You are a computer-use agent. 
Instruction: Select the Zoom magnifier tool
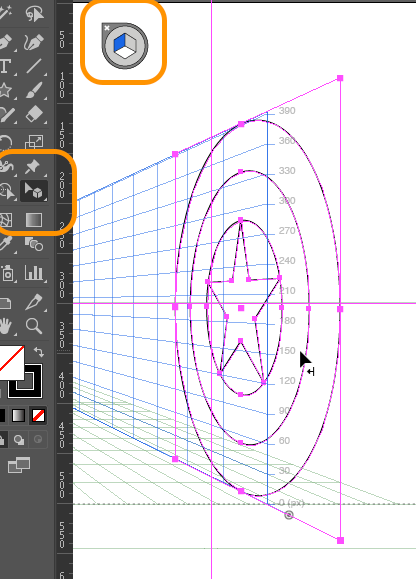[x=34, y=326]
